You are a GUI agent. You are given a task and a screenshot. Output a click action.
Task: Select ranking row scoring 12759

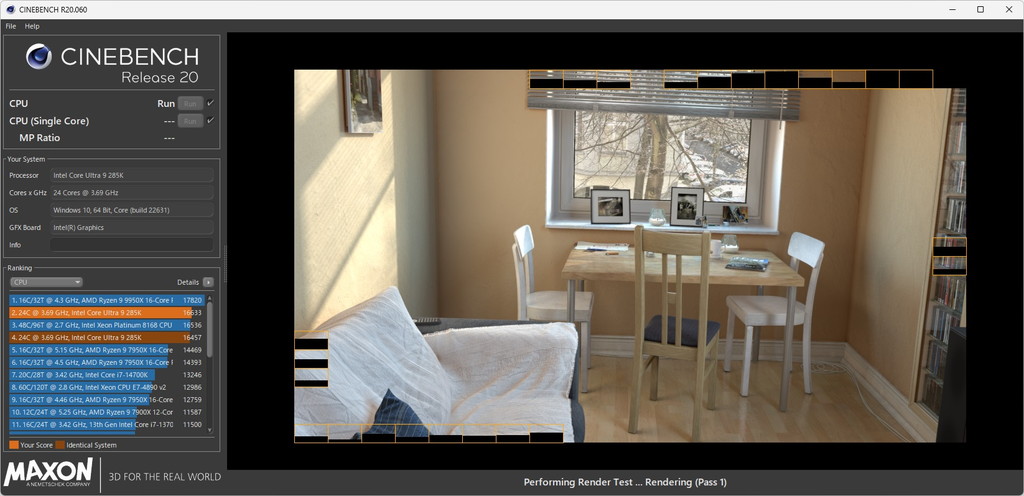tap(107, 399)
